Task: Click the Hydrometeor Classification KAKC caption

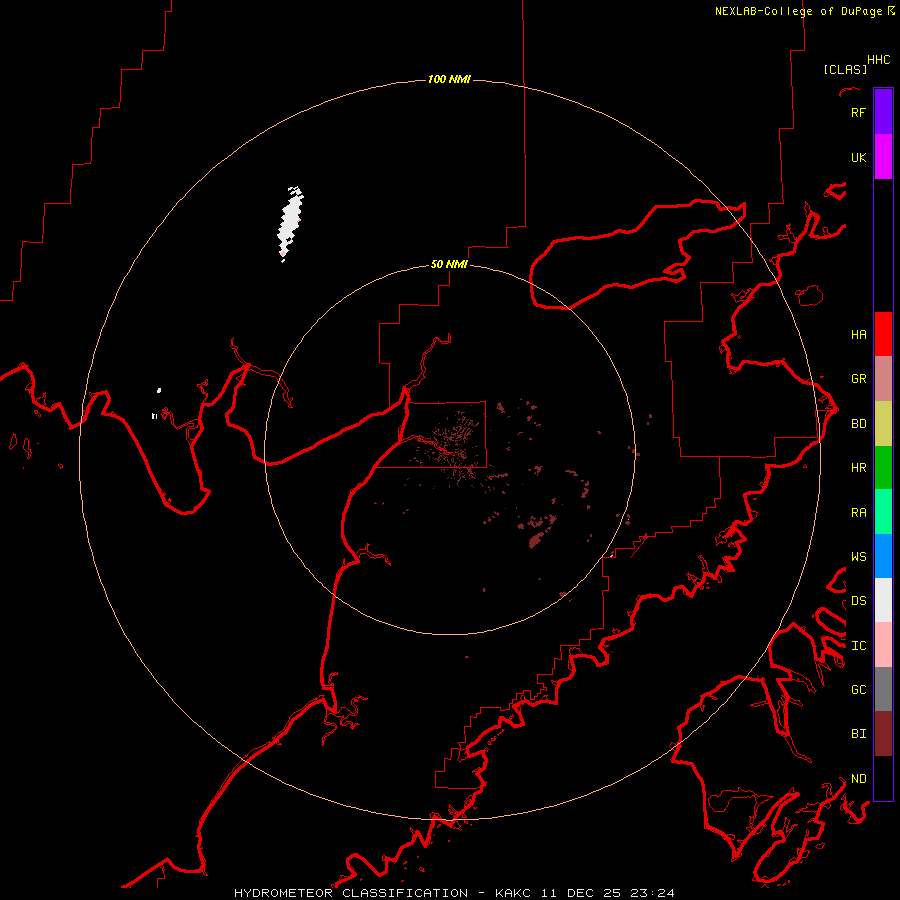Action: click(454, 893)
